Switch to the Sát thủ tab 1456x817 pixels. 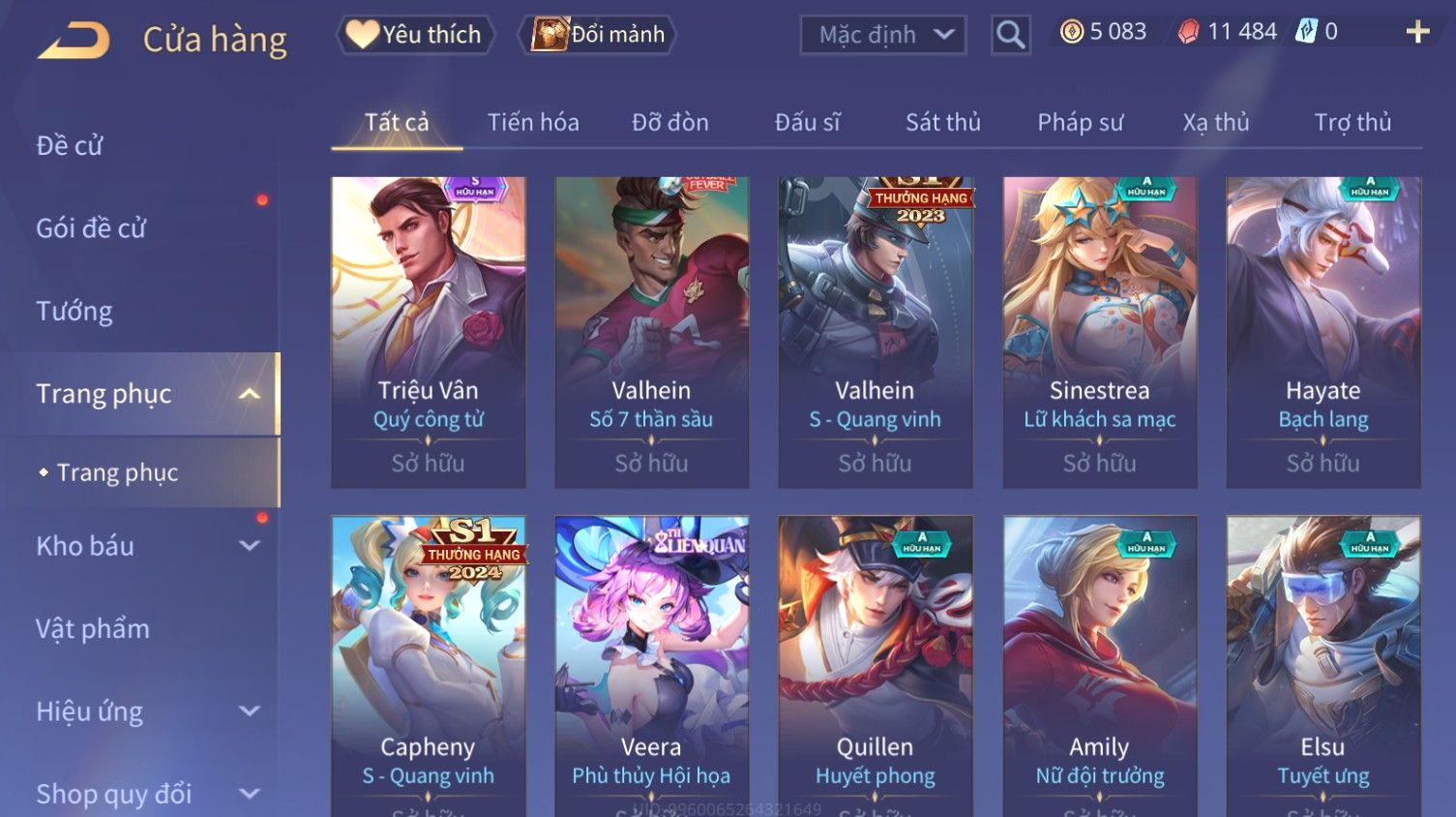click(x=942, y=123)
